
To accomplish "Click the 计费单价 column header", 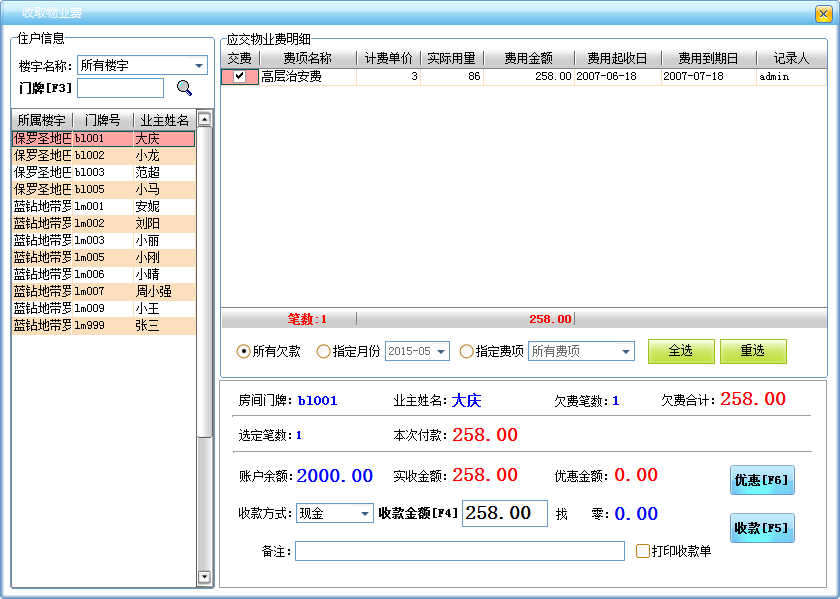I will click(388, 58).
